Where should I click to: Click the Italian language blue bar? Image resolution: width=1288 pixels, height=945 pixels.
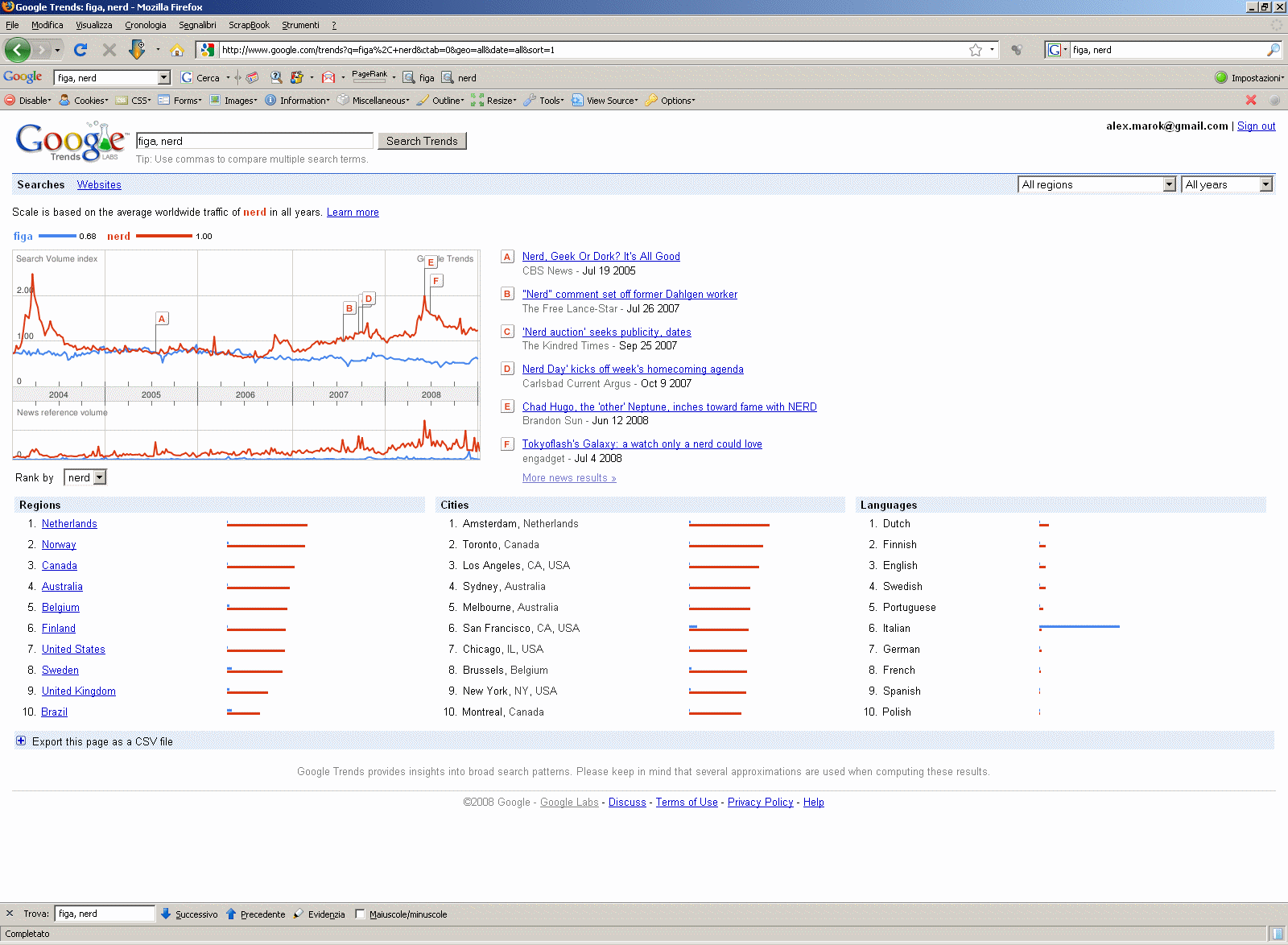1080,626
